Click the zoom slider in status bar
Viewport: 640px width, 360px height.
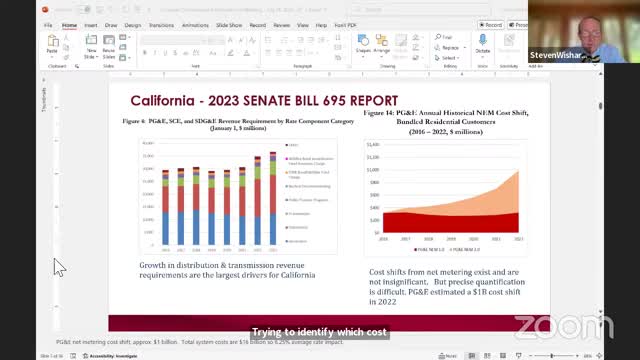[x=553, y=356]
